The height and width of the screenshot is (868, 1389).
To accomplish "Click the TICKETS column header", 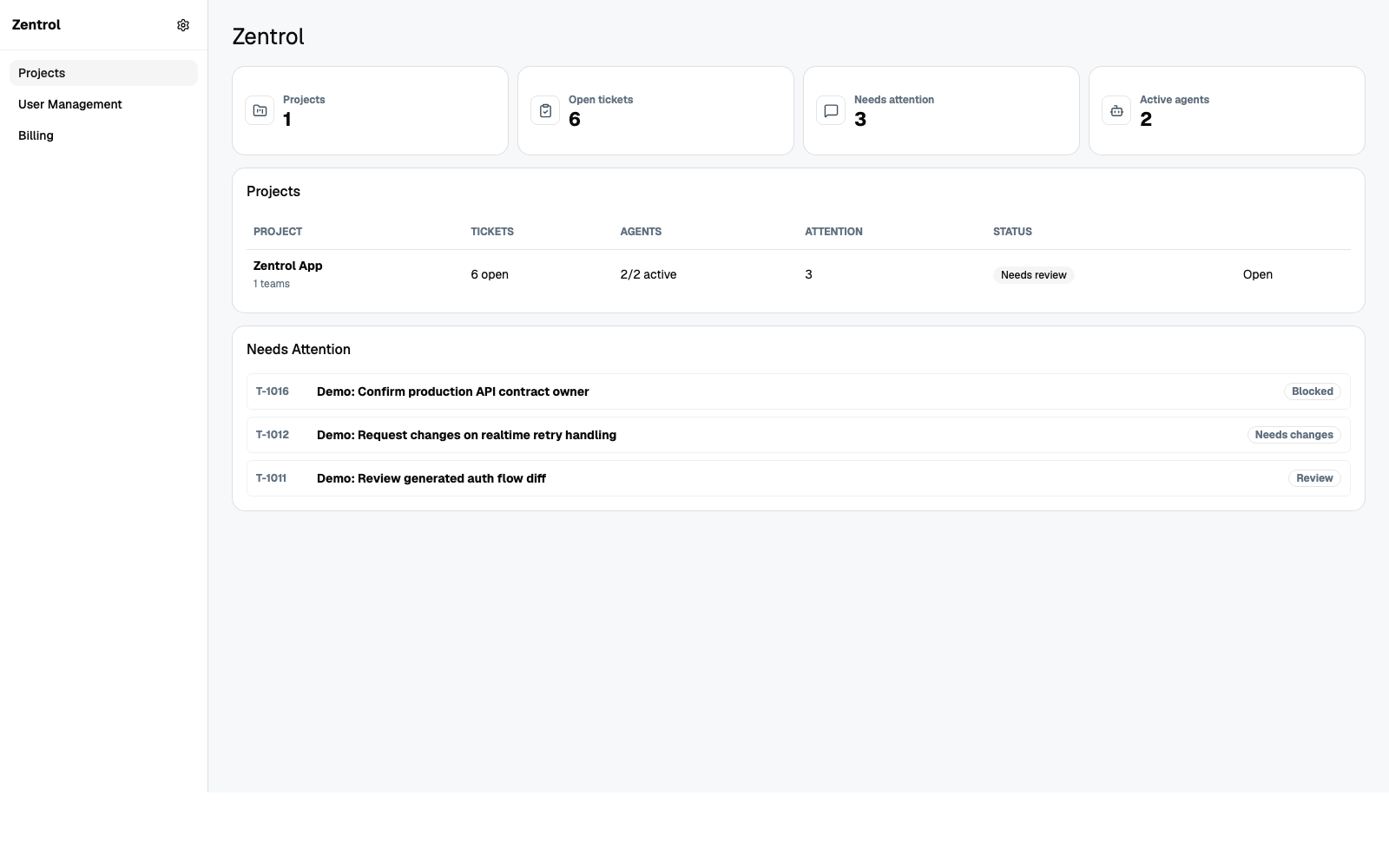I will (x=492, y=232).
